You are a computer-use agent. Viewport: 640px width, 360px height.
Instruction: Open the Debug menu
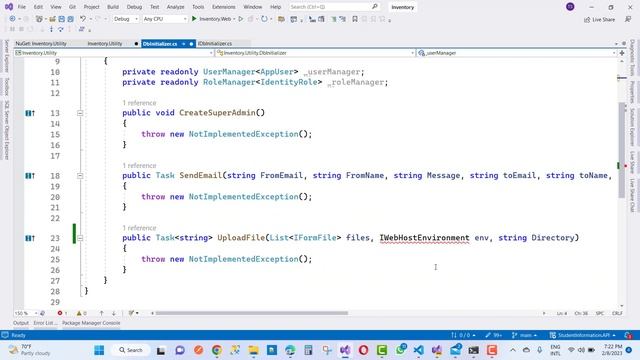point(134,7)
